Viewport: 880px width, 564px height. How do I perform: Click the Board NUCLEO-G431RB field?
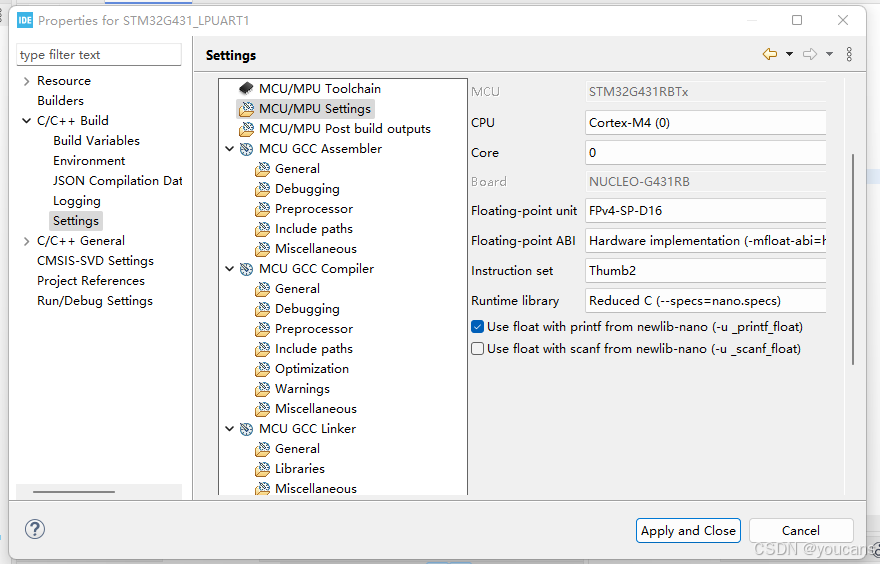tap(705, 182)
